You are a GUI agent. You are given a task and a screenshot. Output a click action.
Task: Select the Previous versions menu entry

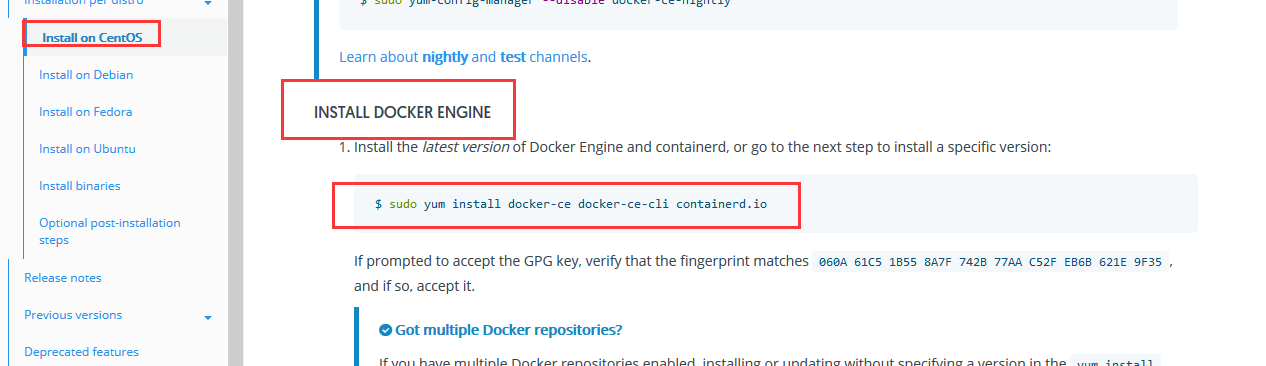coord(73,315)
